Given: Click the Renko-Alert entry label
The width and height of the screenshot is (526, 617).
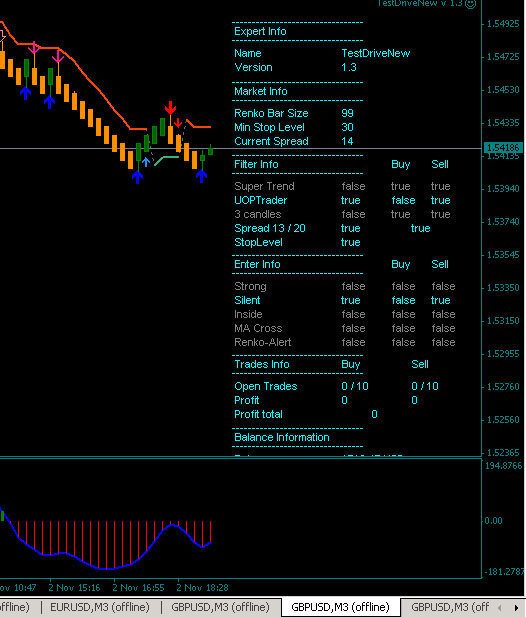Looking at the screenshot, I should coord(262,342).
